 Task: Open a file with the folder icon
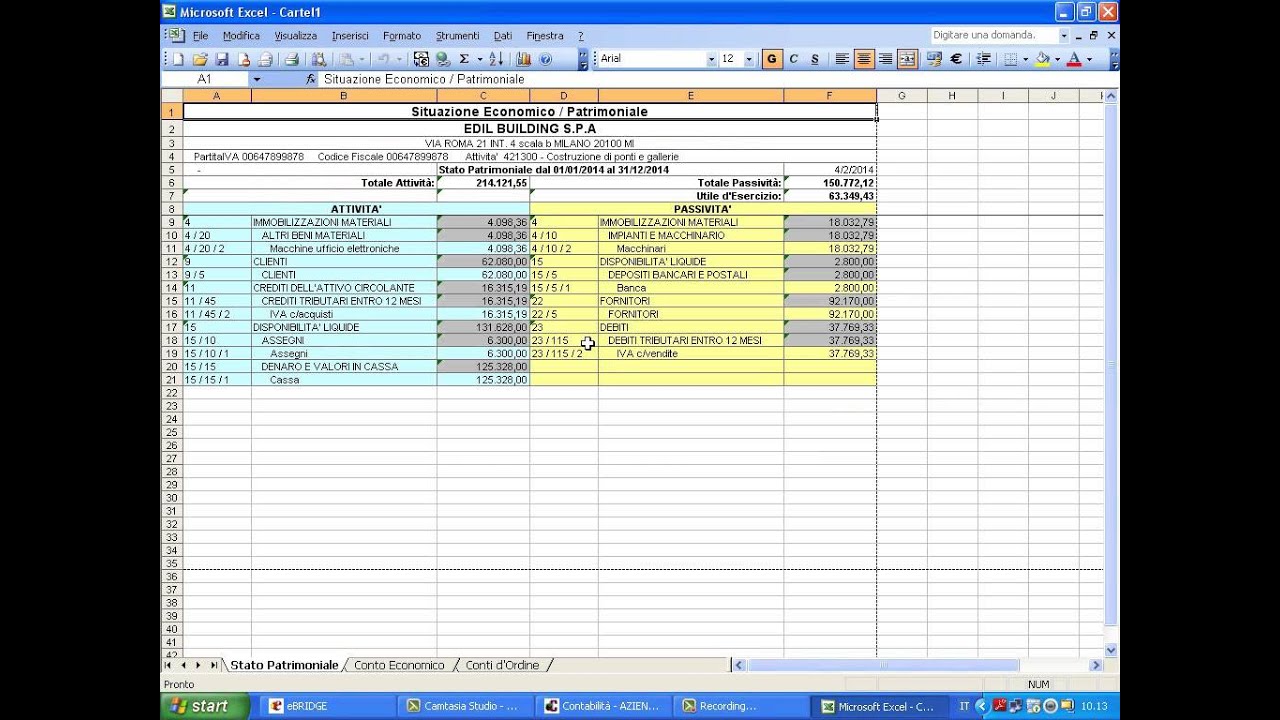pos(200,59)
